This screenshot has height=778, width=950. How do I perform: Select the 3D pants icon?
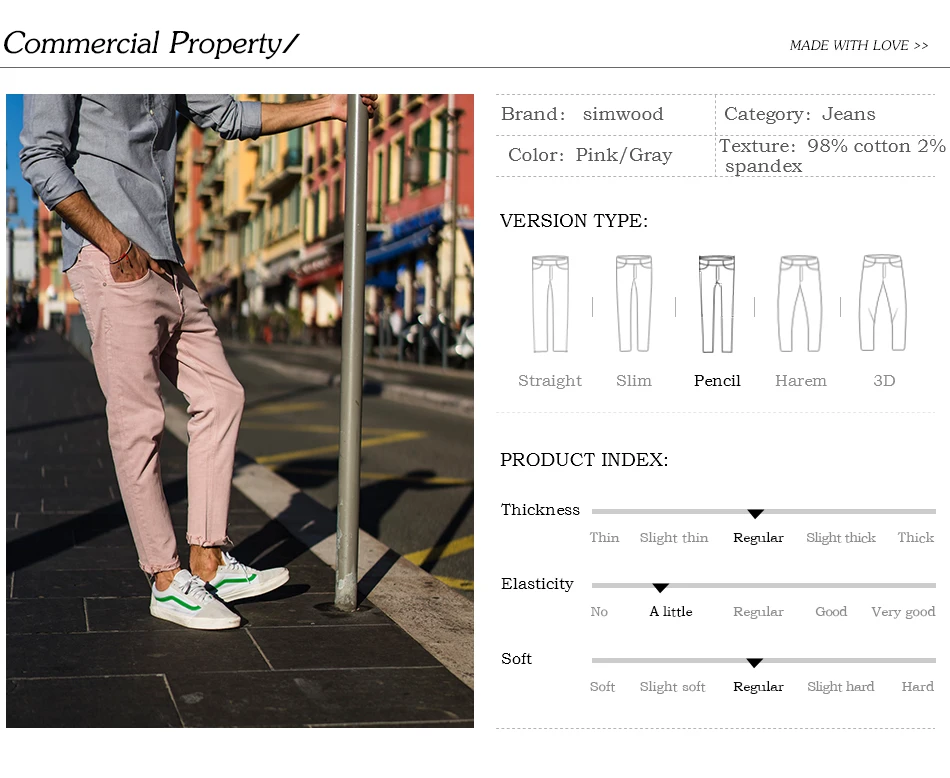883,303
